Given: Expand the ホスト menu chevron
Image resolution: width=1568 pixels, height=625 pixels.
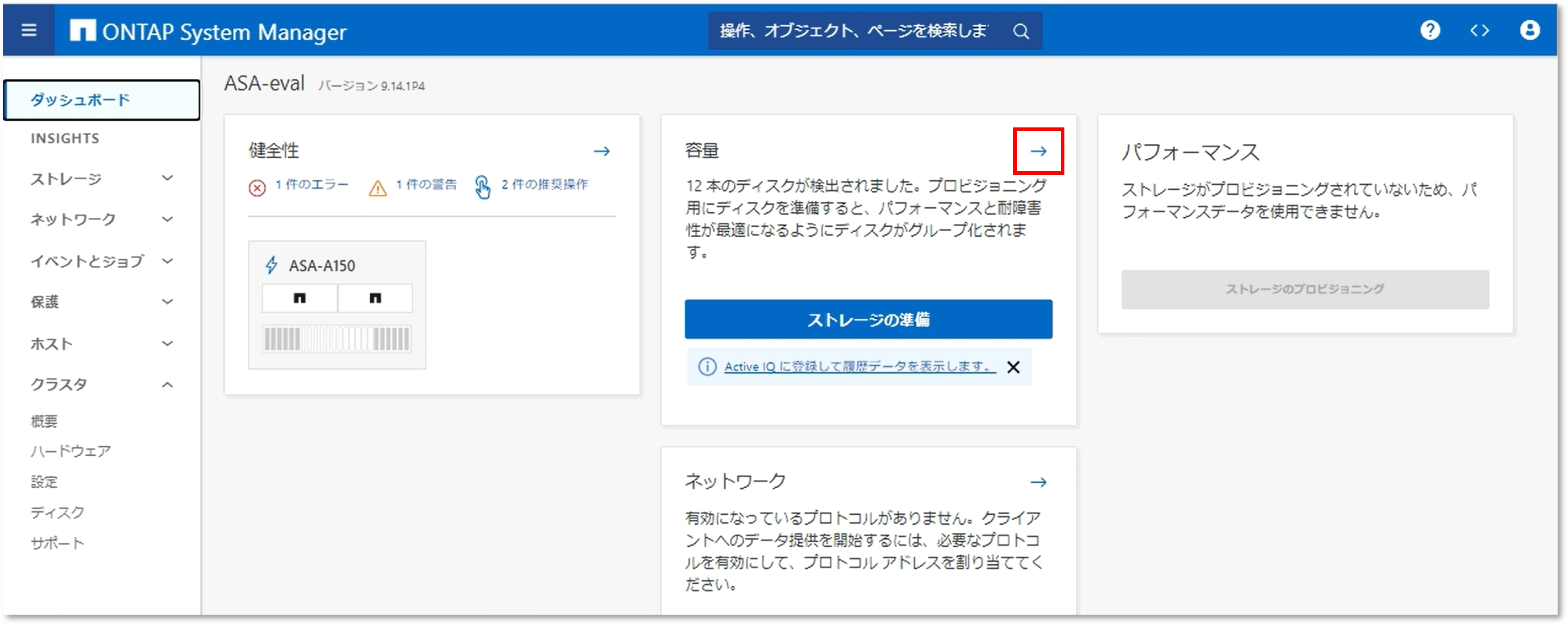Looking at the screenshot, I should [168, 343].
